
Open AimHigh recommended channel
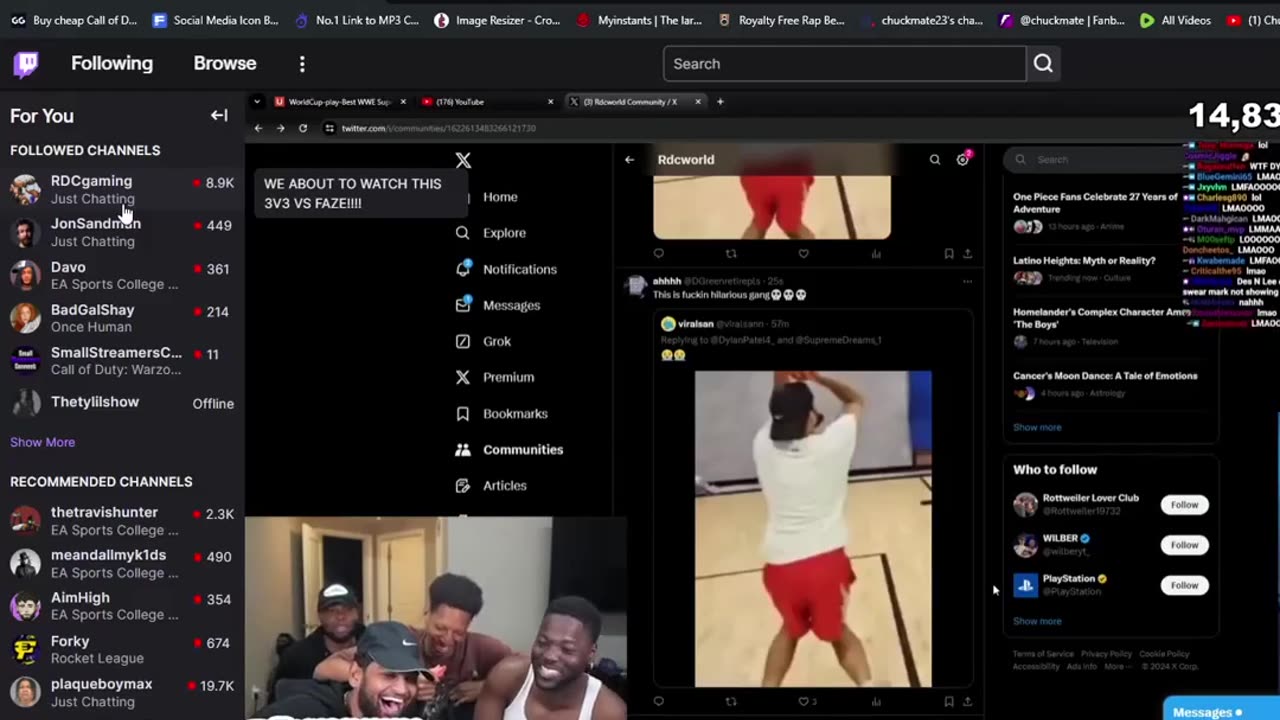coord(122,606)
